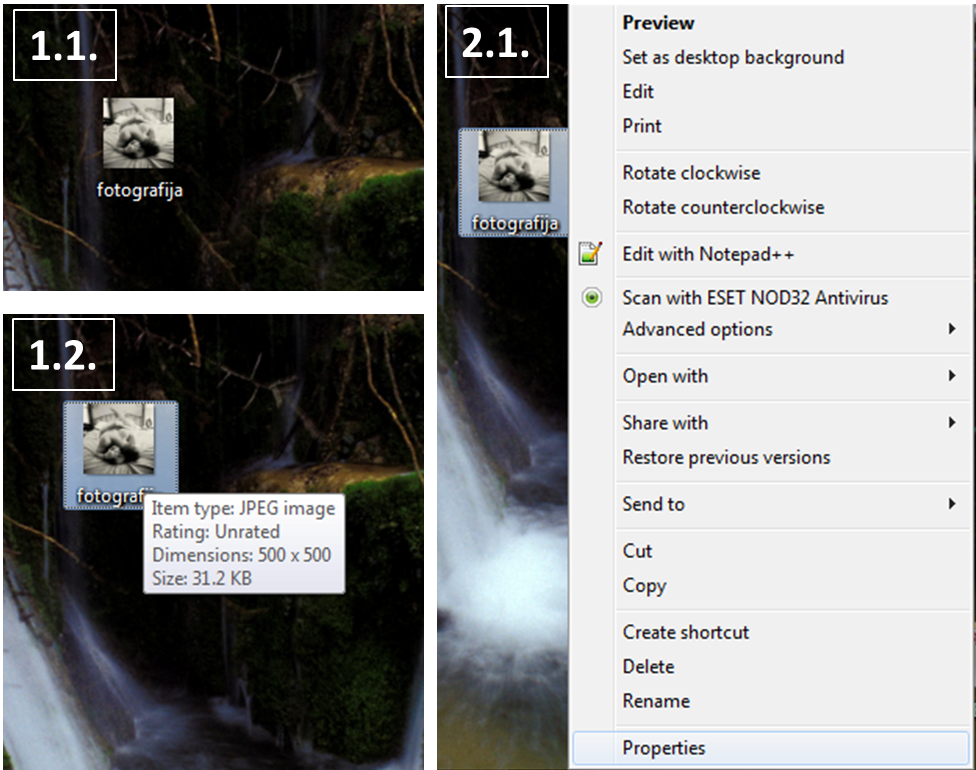Expand the Open with submenu arrow

(x=952, y=375)
